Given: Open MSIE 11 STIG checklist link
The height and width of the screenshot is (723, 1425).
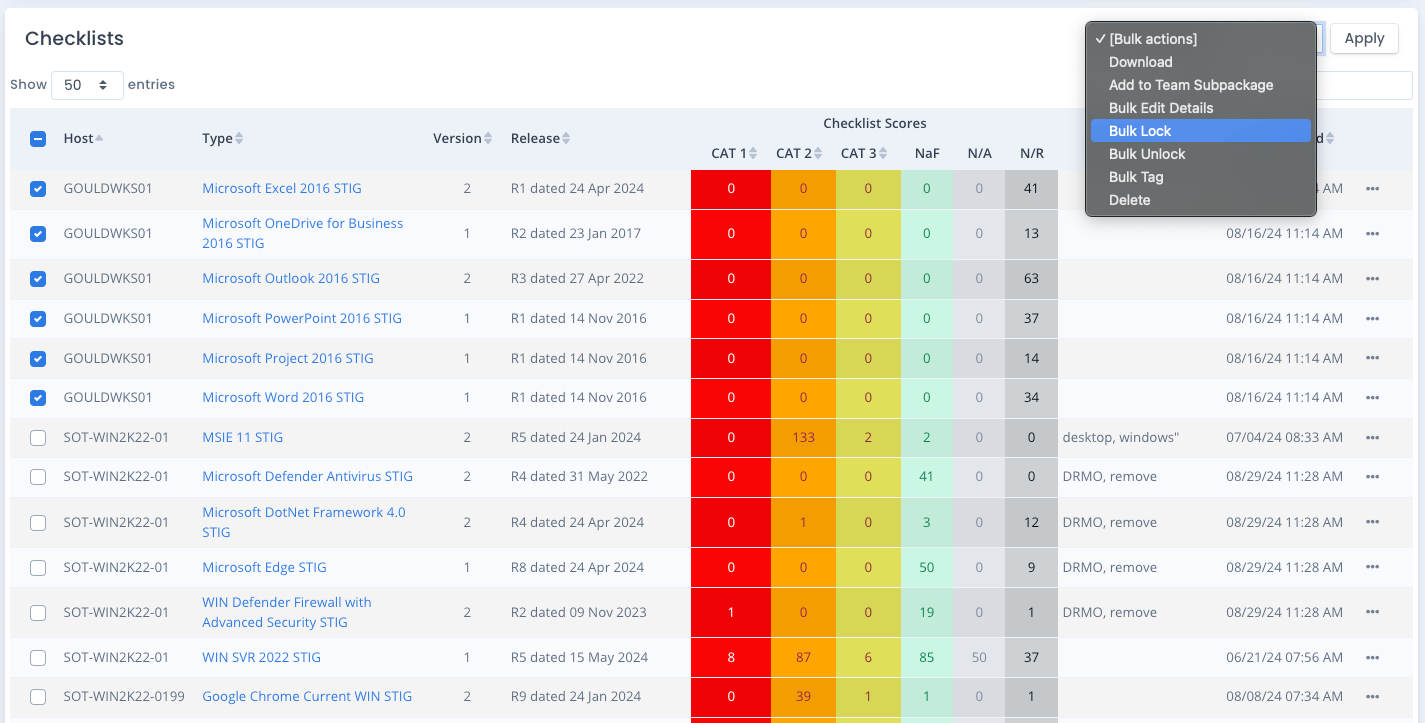Looking at the screenshot, I should (x=243, y=437).
